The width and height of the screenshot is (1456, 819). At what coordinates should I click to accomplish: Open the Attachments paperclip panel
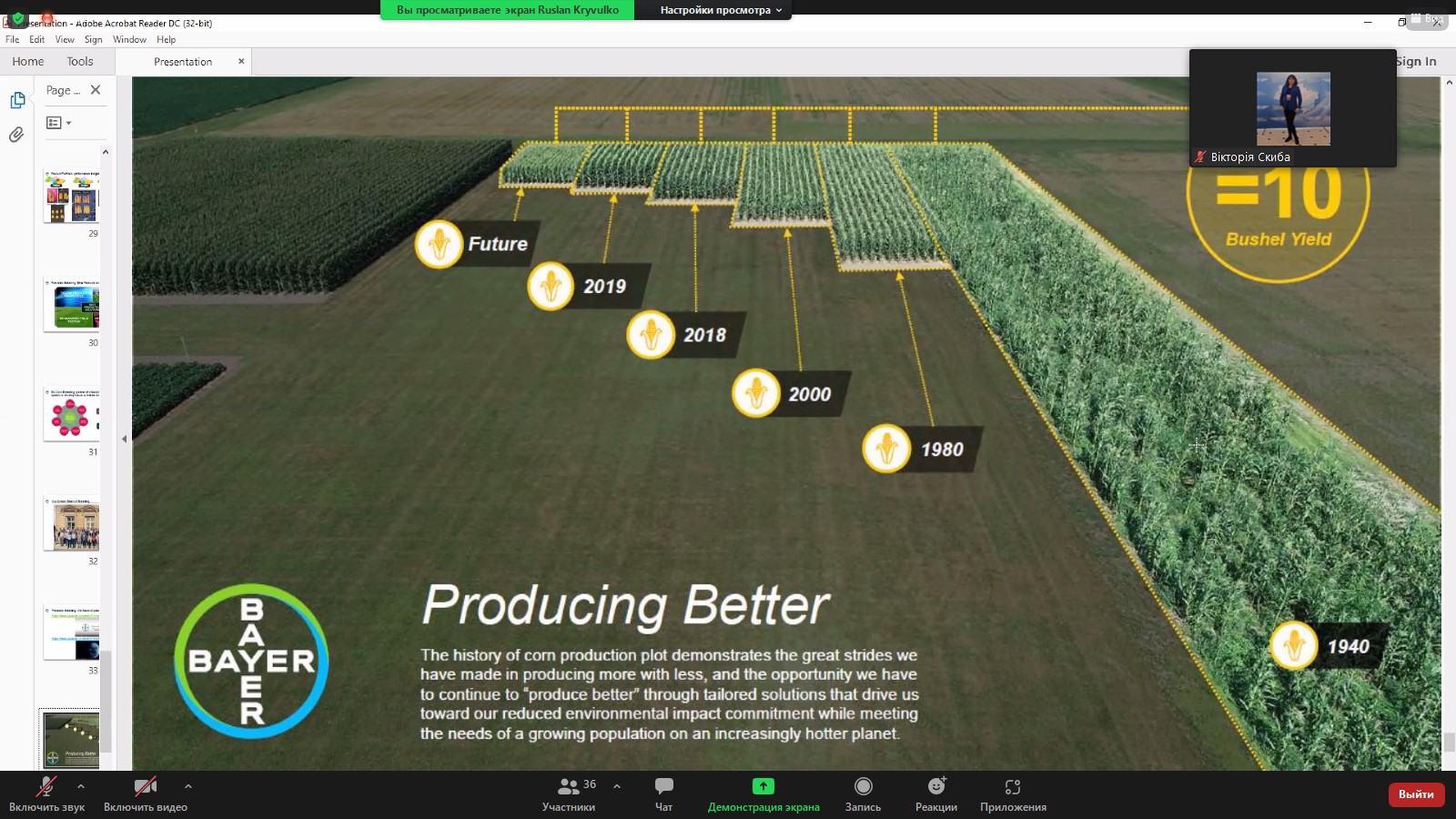coord(16,135)
